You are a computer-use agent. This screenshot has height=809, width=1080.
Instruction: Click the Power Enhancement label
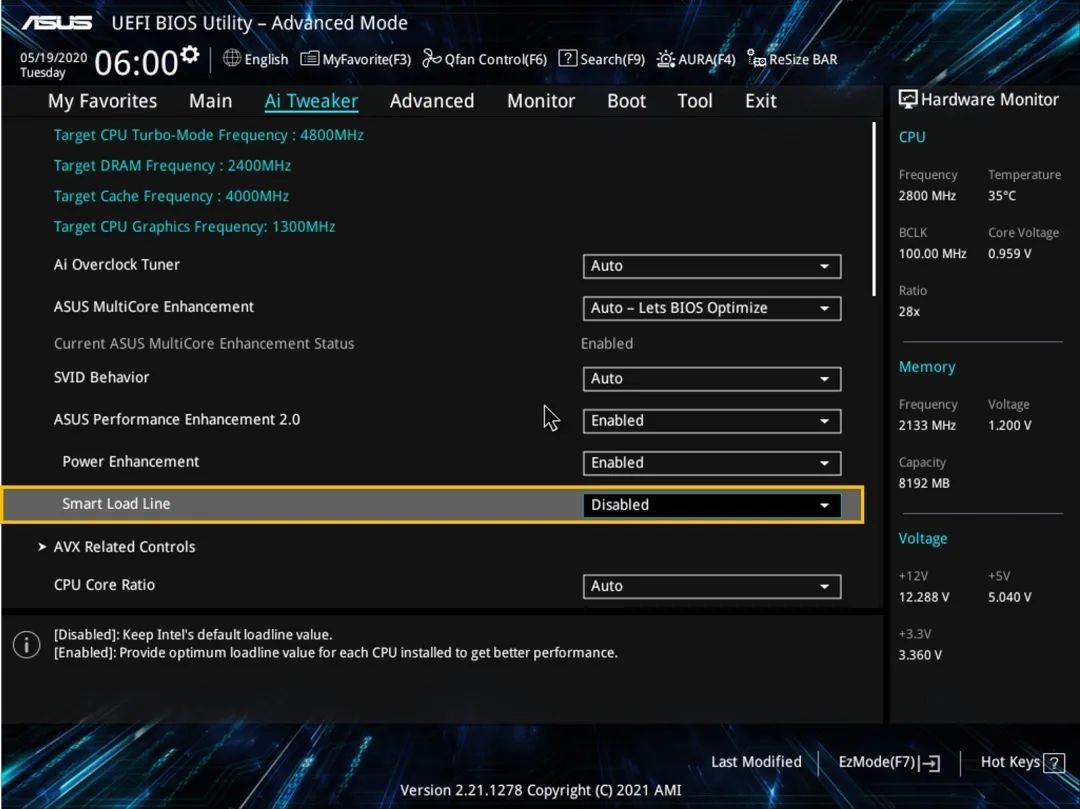coord(131,462)
